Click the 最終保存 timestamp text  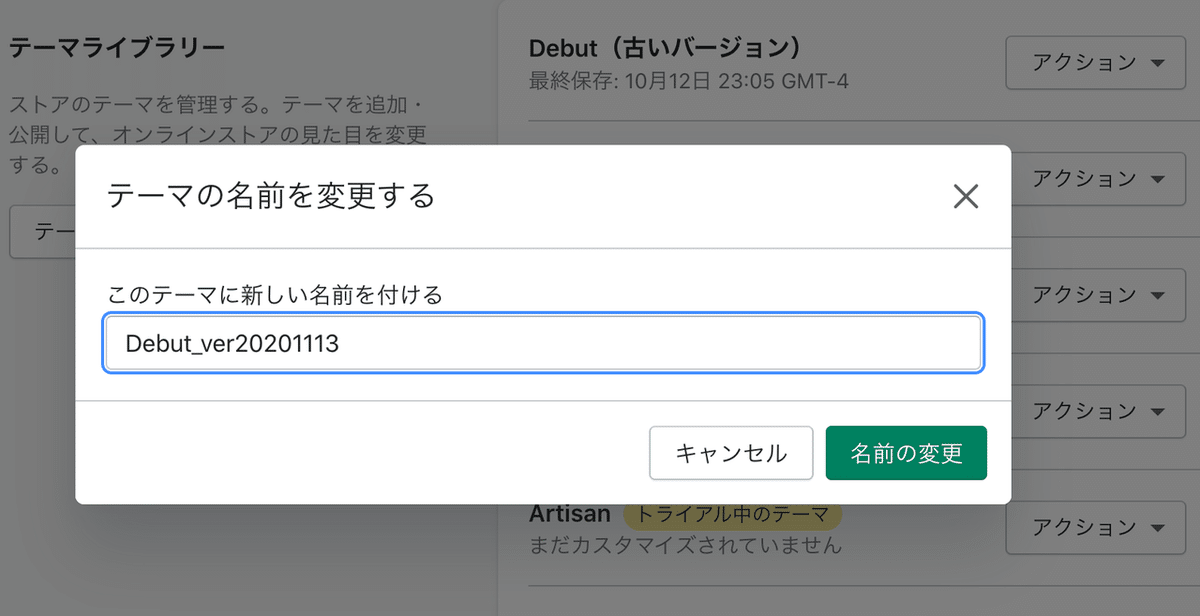tap(688, 80)
